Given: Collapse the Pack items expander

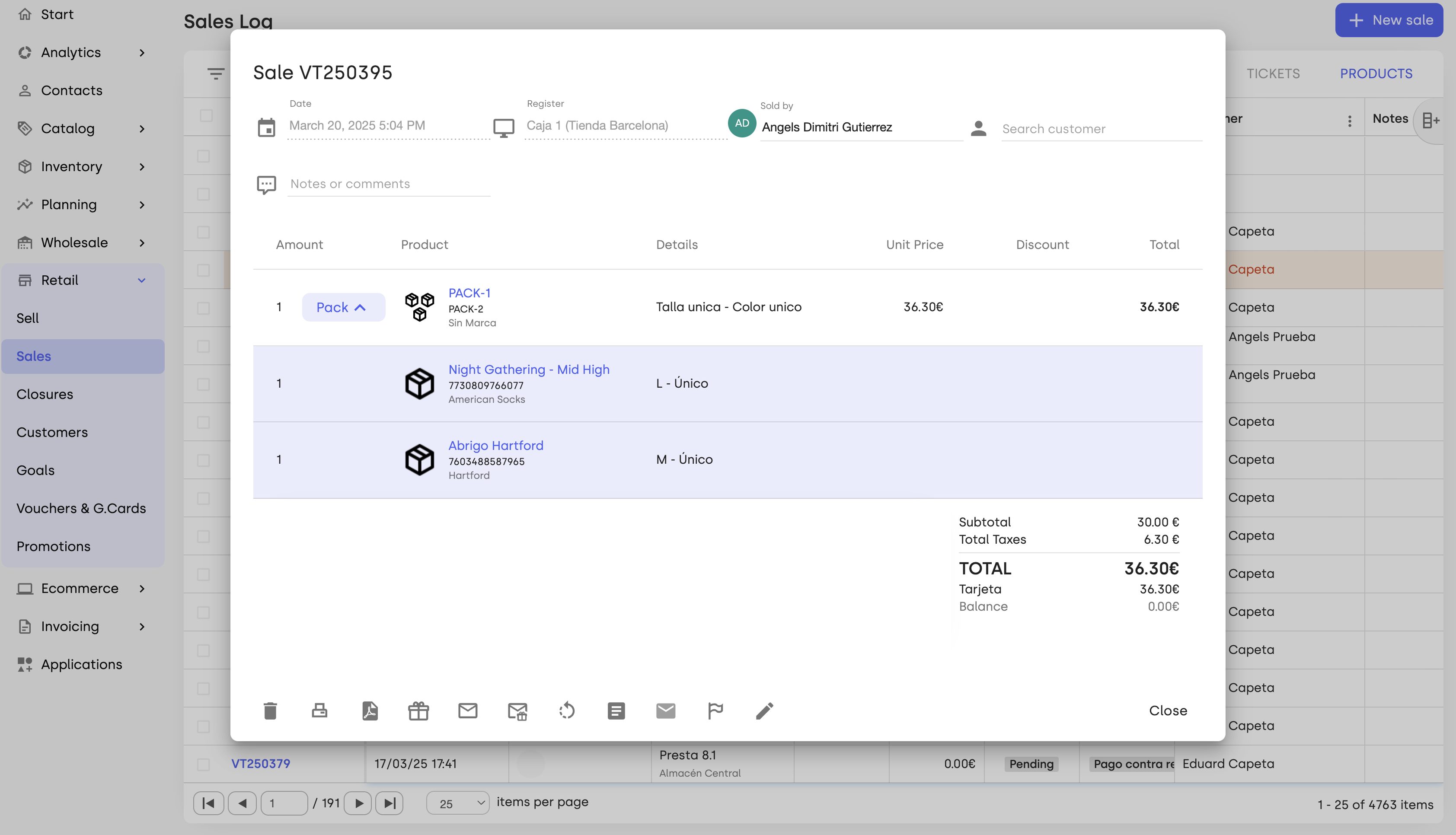Looking at the screenshot, I should tap(344, 307).
